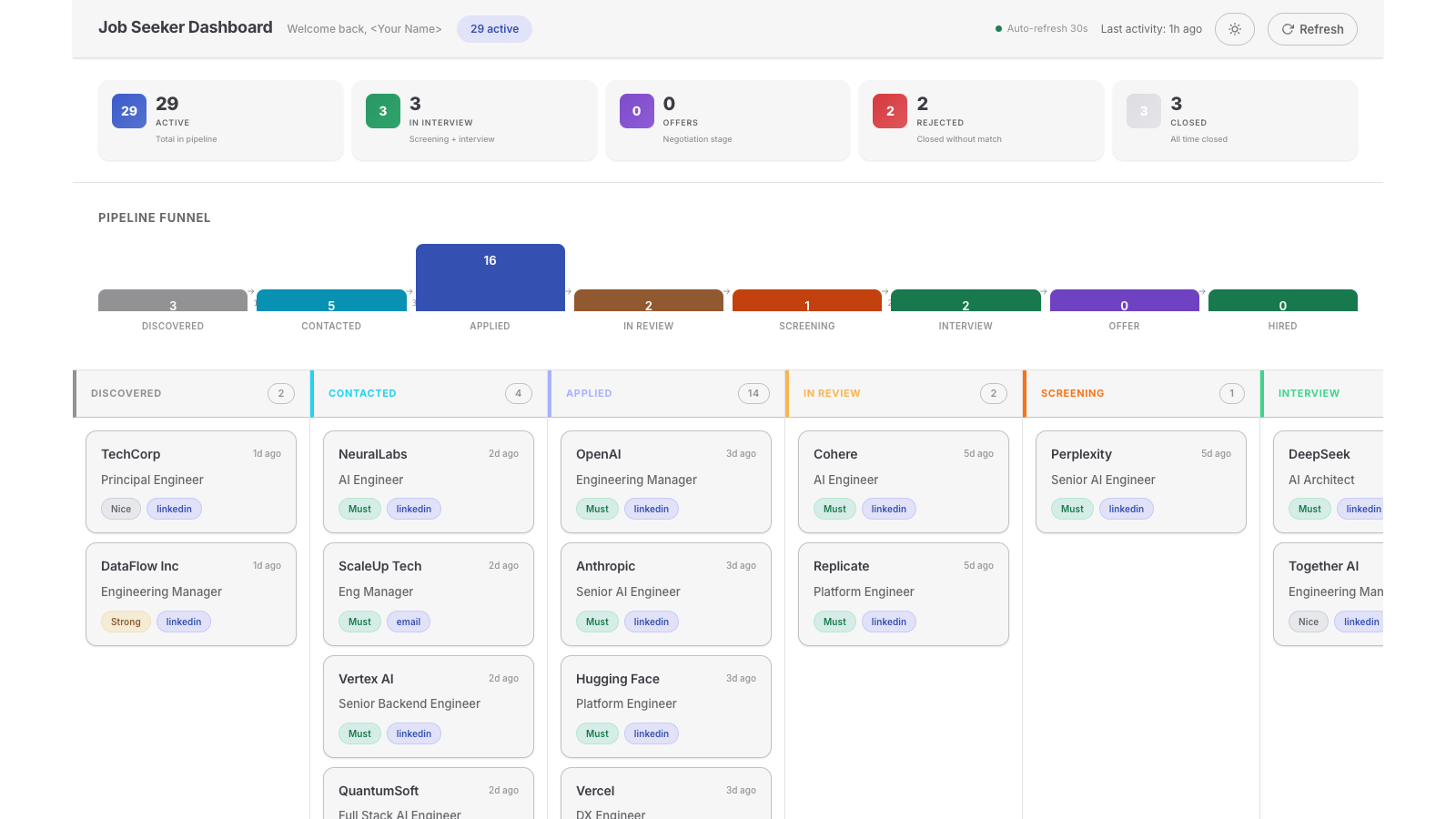Select the green 3 In Interview icon
The width and height of the screenshot is (1456, 819).
pos(383,111)
